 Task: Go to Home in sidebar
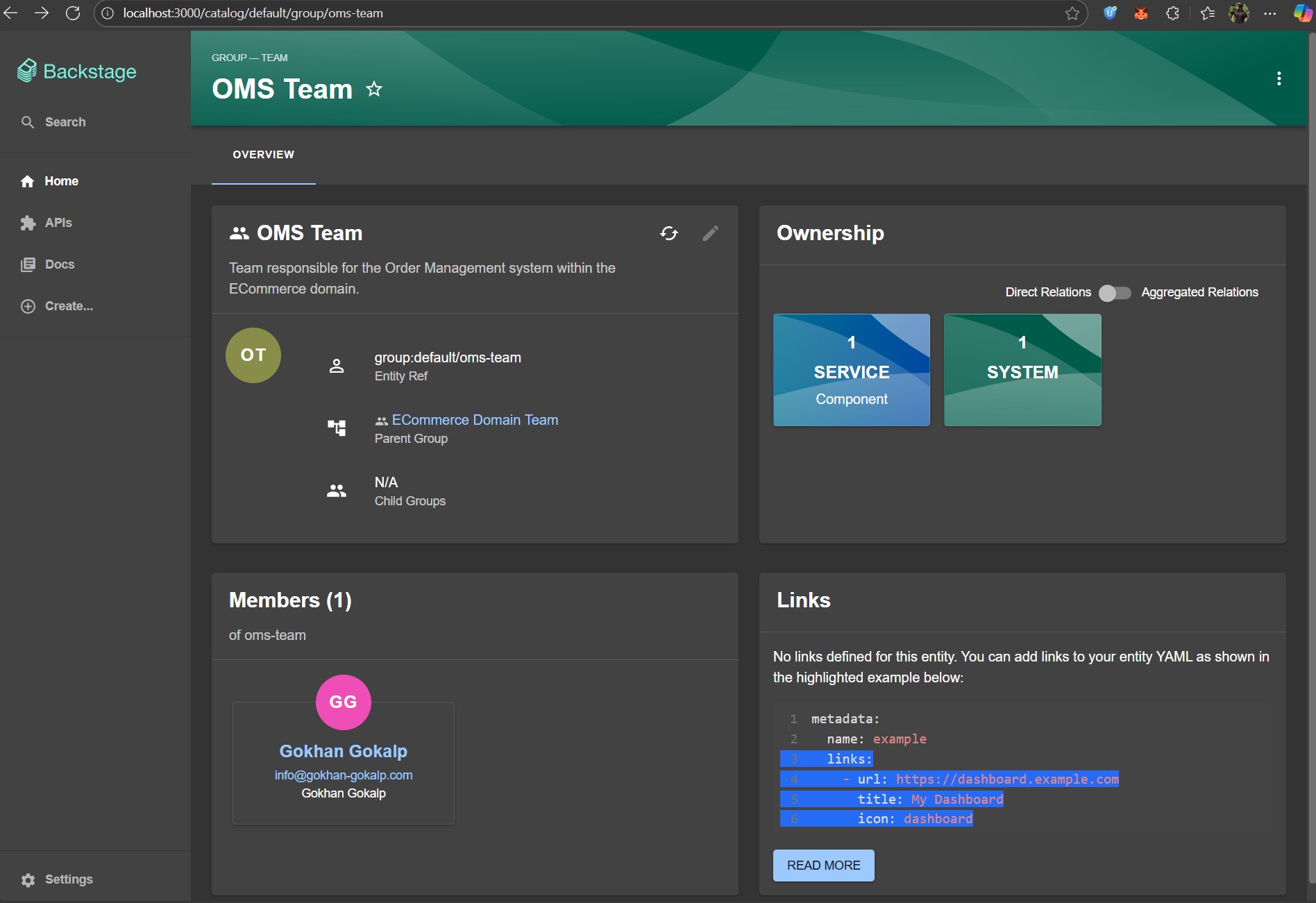pos(49,181)
